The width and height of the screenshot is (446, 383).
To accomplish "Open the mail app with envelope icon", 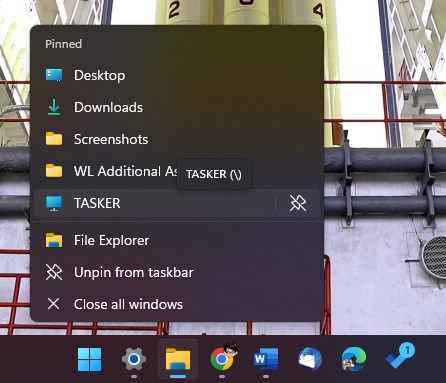I will pos(310,359).
